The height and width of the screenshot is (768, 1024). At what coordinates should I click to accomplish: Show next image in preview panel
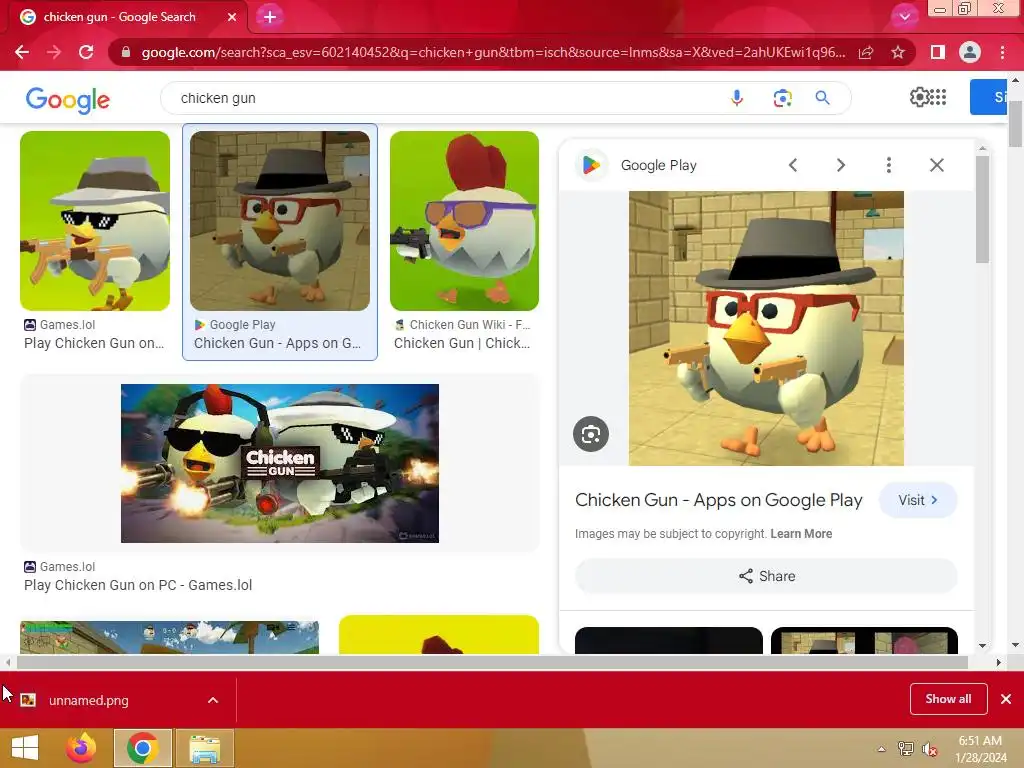click(841, 165)
